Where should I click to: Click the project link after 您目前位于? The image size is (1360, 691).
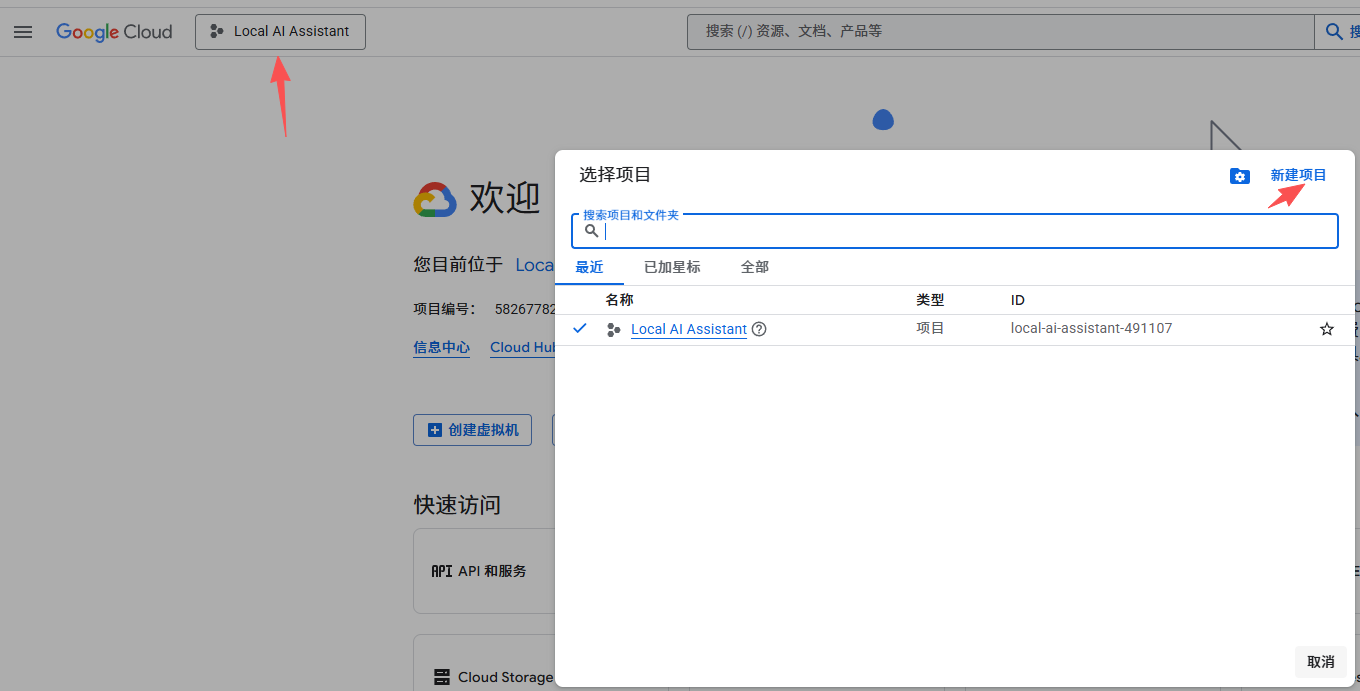[535, 265]
